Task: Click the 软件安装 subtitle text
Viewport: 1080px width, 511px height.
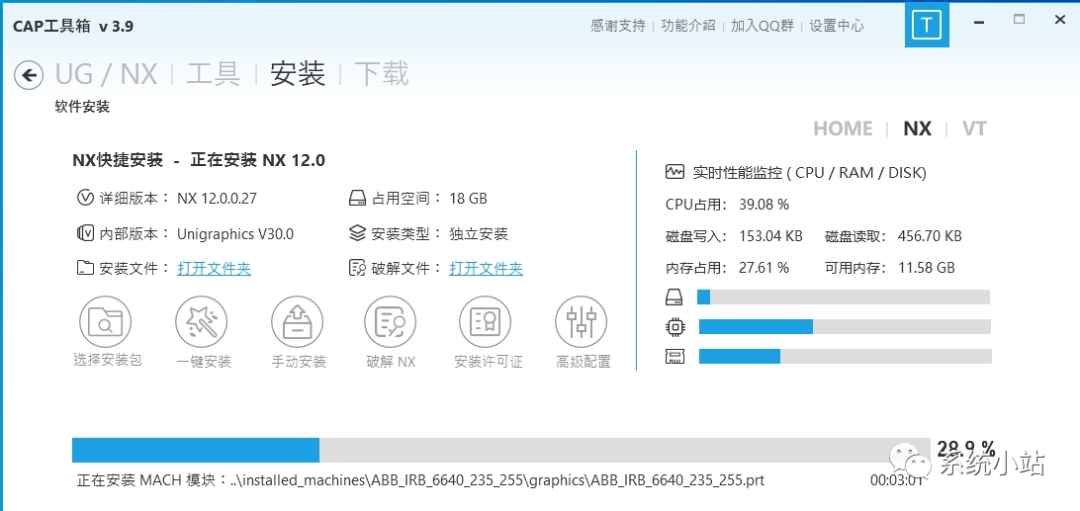Action: [x=82, y=107]
